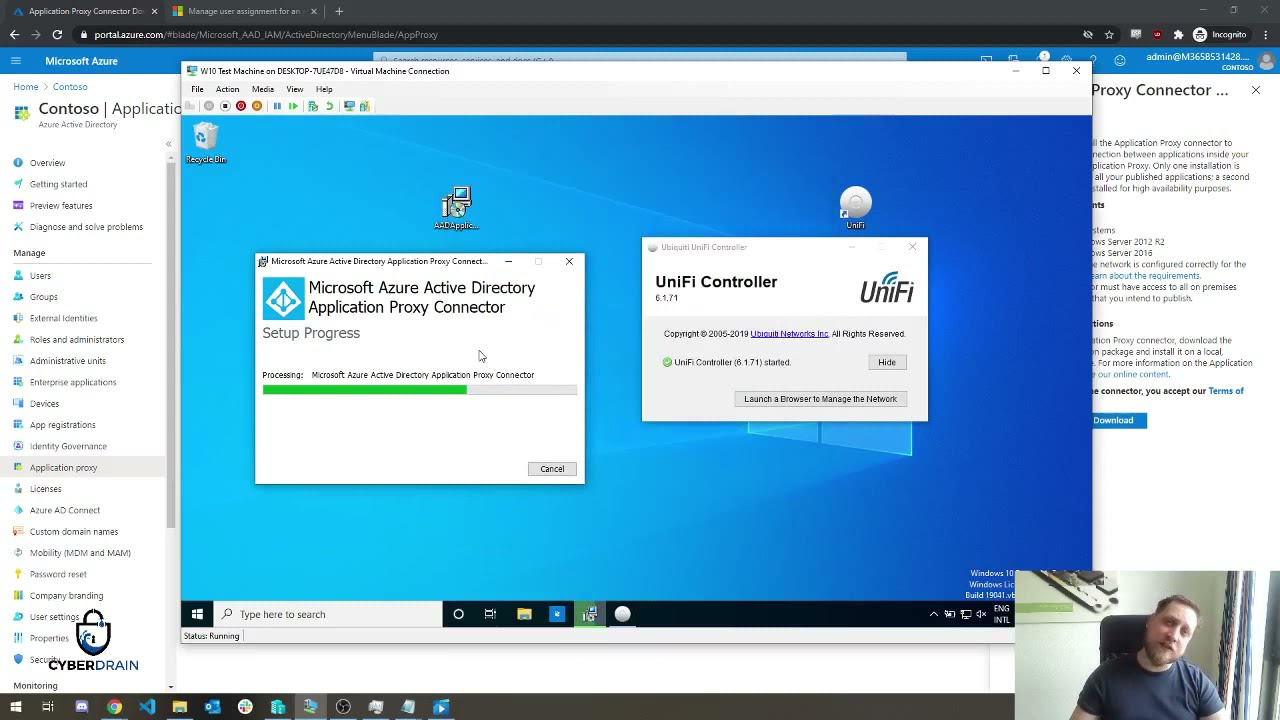The width and height of the screenshot is (1280, 720).
Task: Click the setup progress bar in connector installer
Action: pyautogui.click(x=419, y=390)
